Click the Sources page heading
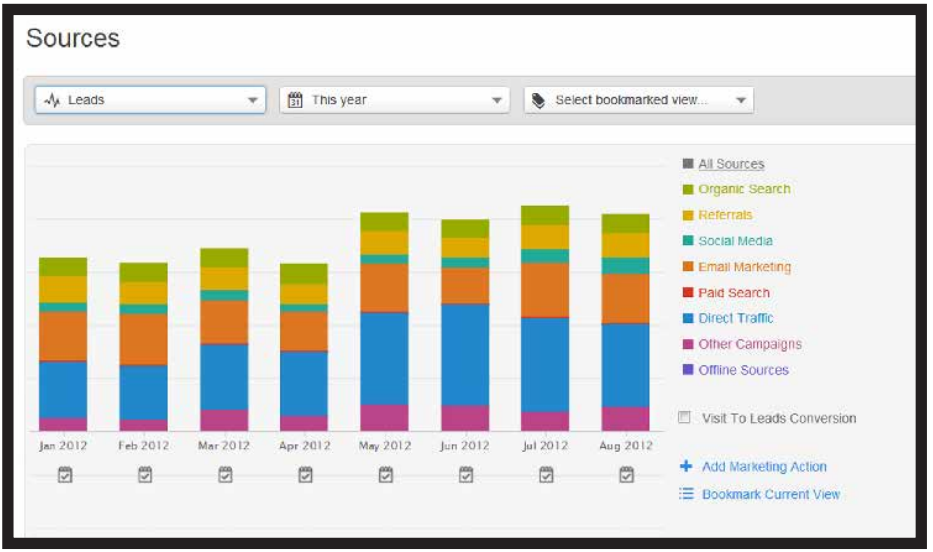This screenshot has height=552, width=933. click(x=73, y=38)
